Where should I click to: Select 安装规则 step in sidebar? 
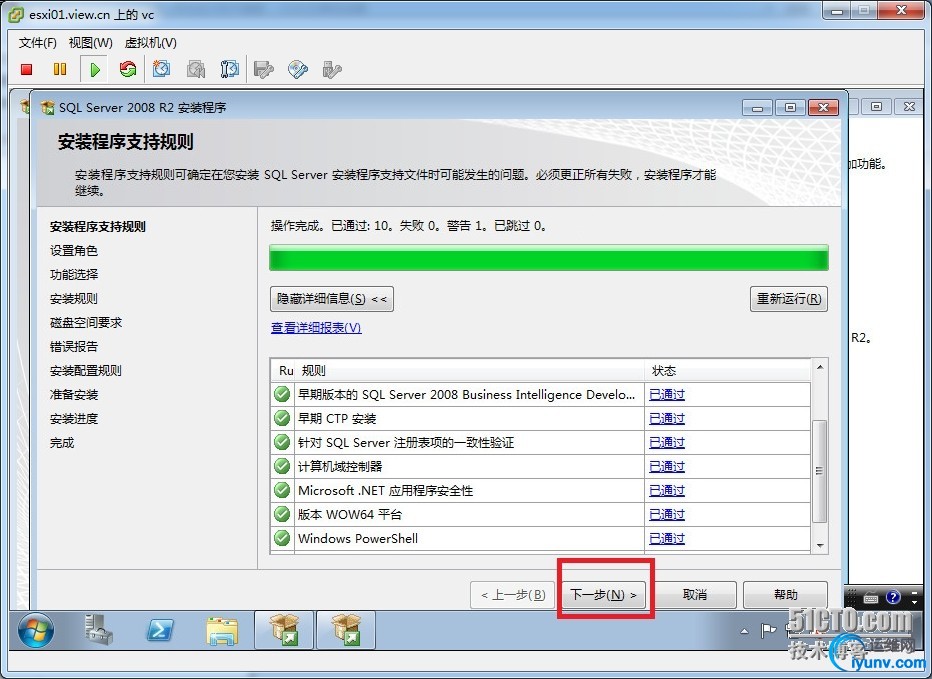[x=74, y=298]
